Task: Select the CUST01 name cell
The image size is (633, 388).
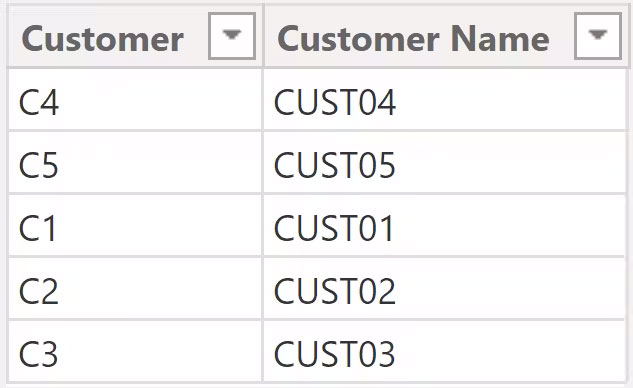Action: click(x=444, y=226)
